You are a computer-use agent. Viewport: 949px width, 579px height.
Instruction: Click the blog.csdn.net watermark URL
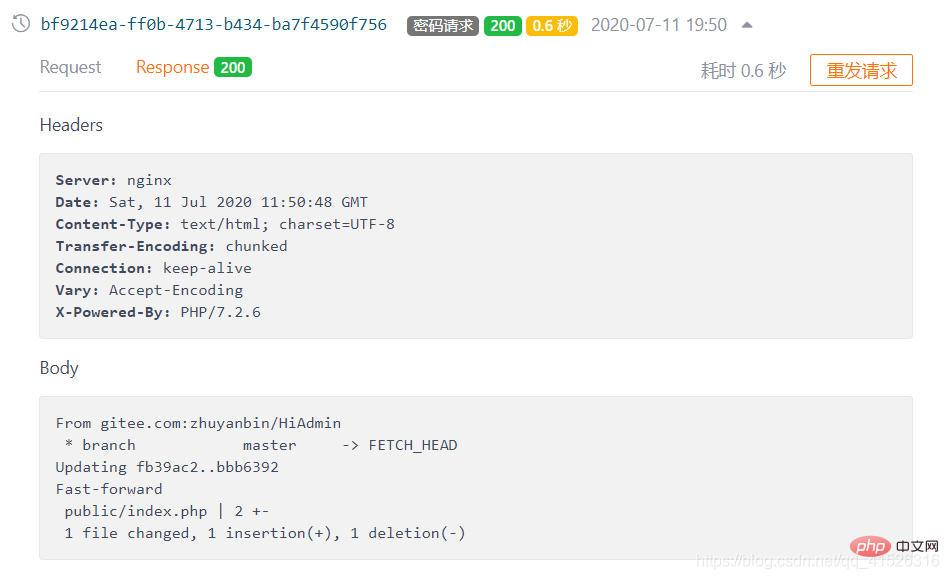click(x=817, y=561)
